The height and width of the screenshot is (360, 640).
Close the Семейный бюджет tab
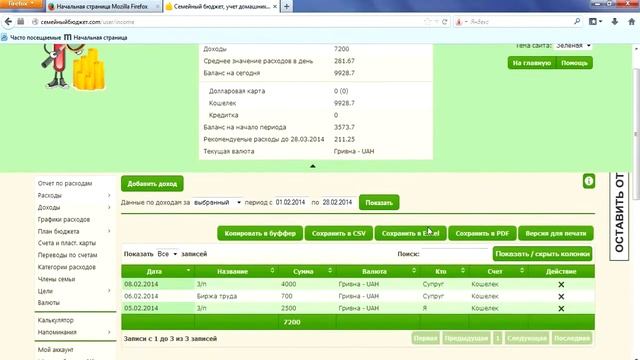tap(275, 7)
